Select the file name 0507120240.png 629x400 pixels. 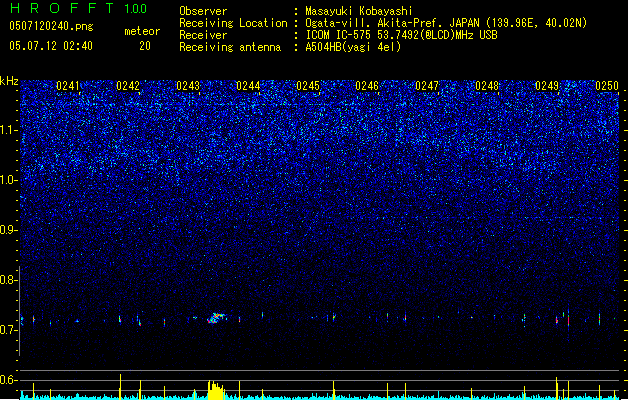51,26
